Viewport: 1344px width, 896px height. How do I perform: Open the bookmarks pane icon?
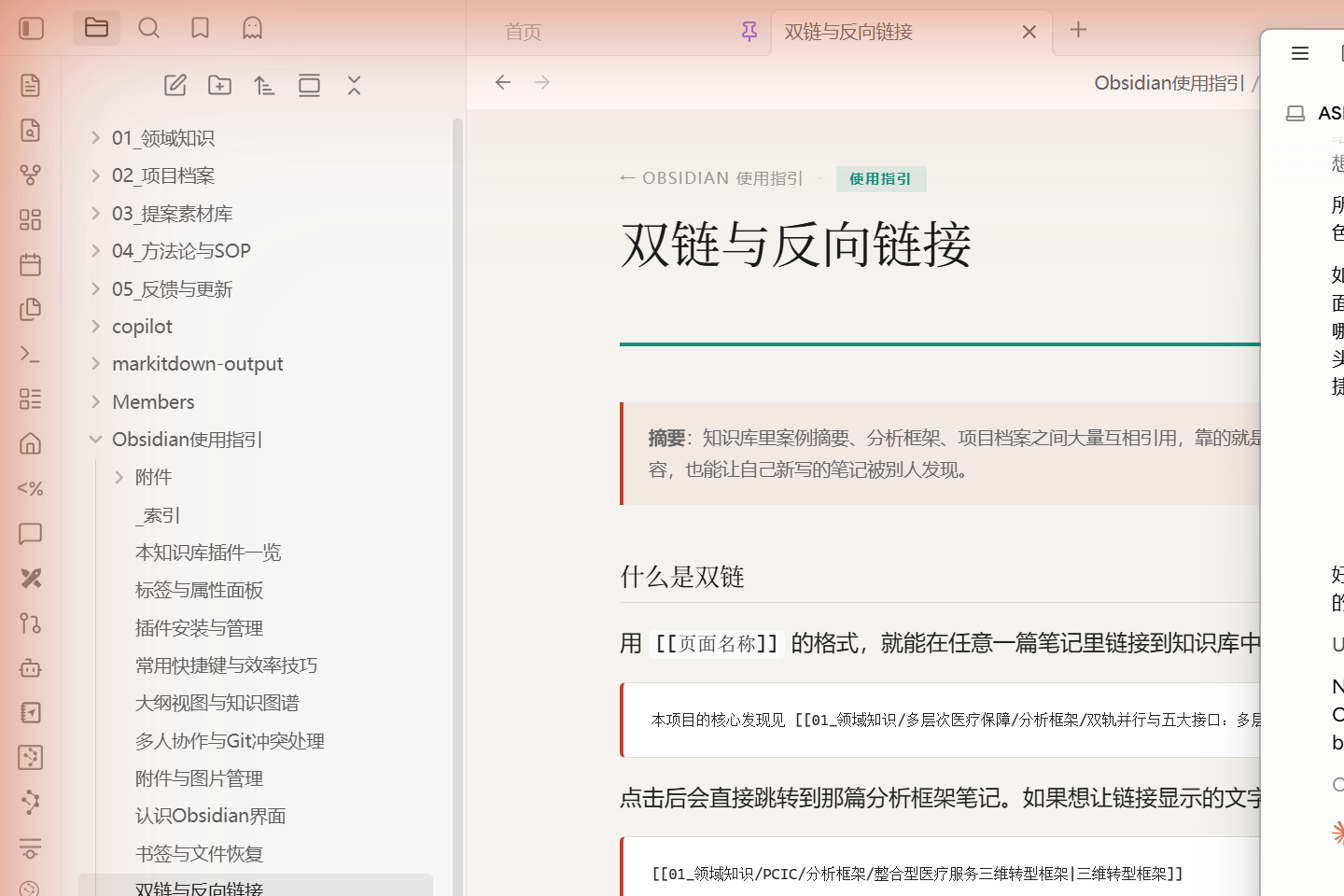click(200, 29)
